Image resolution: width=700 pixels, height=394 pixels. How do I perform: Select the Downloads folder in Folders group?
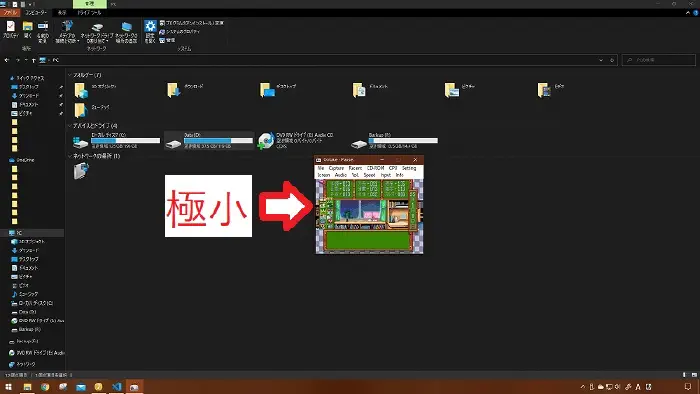click(x=186, y=90)
